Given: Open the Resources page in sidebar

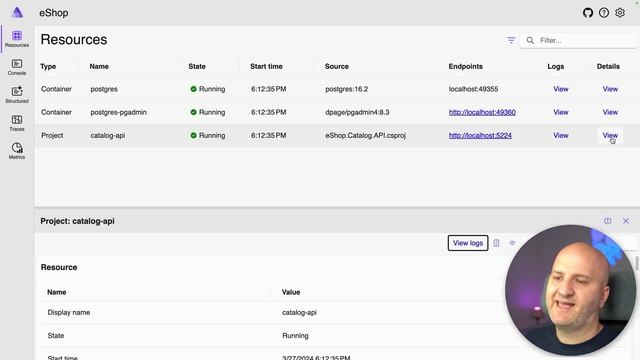Looking at the screenshot, I should [17, 39].
